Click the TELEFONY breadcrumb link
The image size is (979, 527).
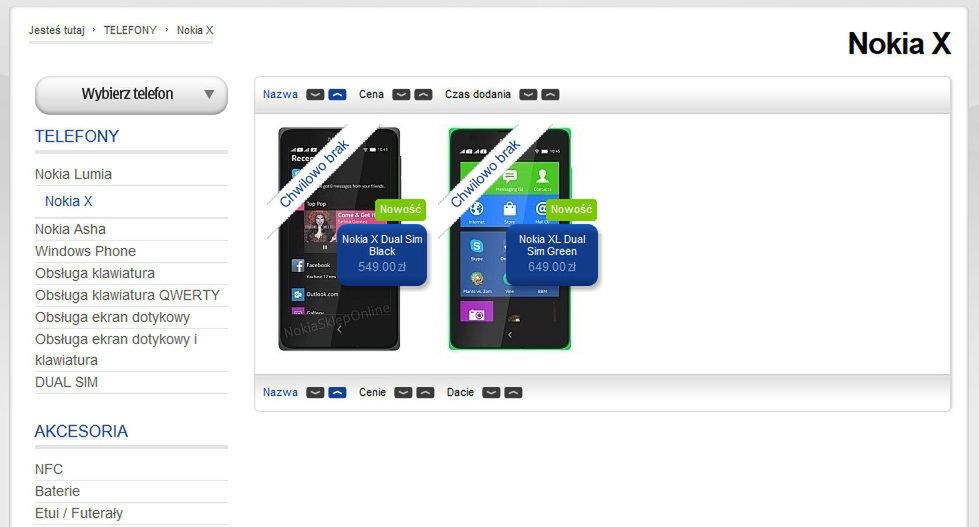(x=130, y=30)
